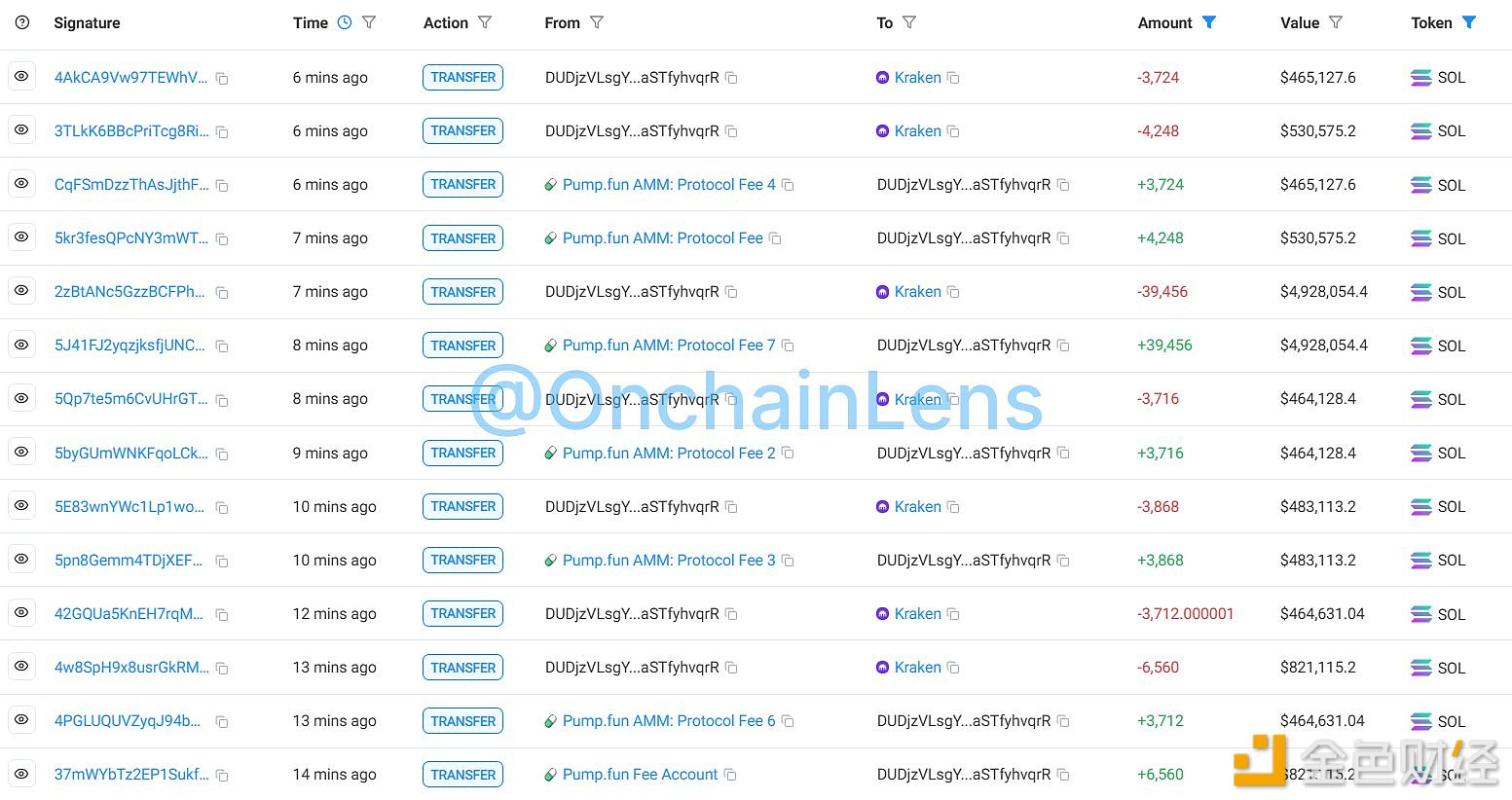The width and height of the screenshot is (1512, 800).
Task: Click the help icon left of Signature header
Action: pyautogui.click(x=22, y=22)
